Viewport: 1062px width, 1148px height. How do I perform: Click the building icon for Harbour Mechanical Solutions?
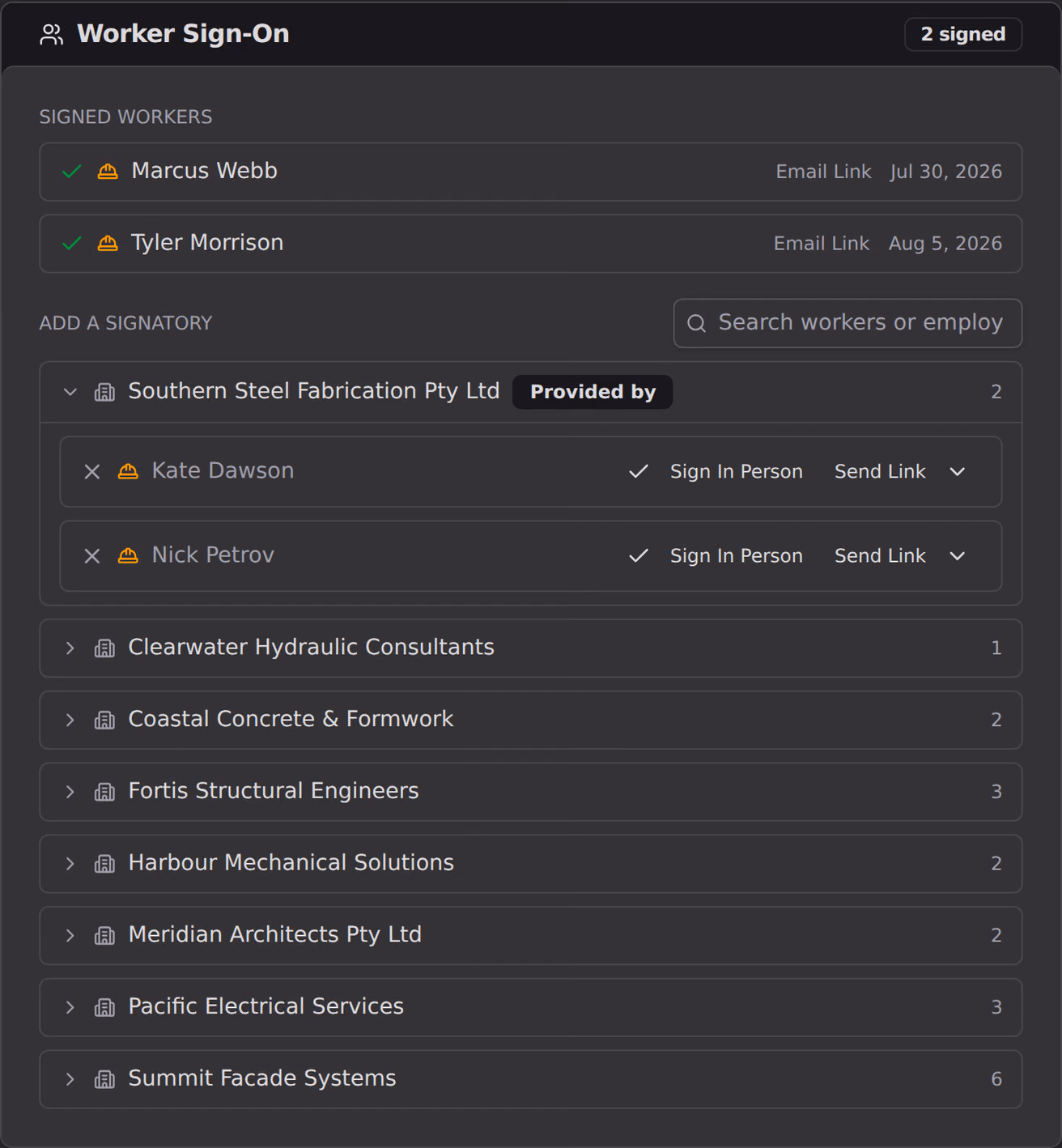point(104,864)
